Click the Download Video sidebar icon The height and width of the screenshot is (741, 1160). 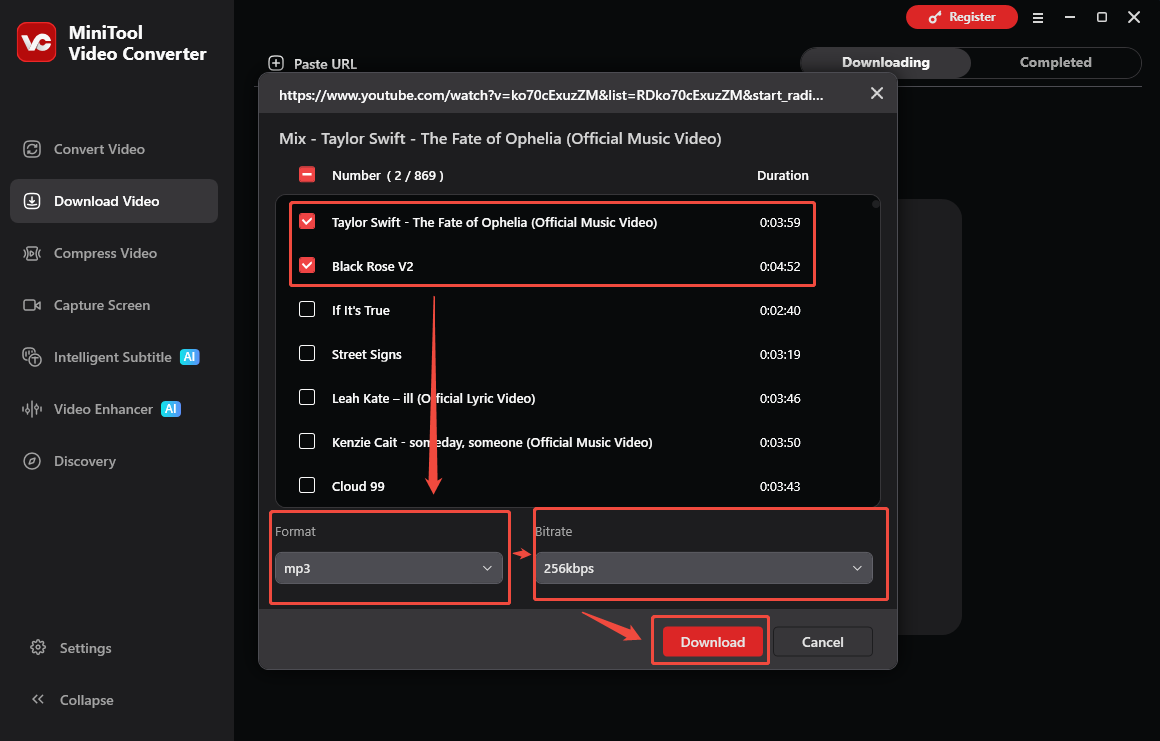coord(32,201)
